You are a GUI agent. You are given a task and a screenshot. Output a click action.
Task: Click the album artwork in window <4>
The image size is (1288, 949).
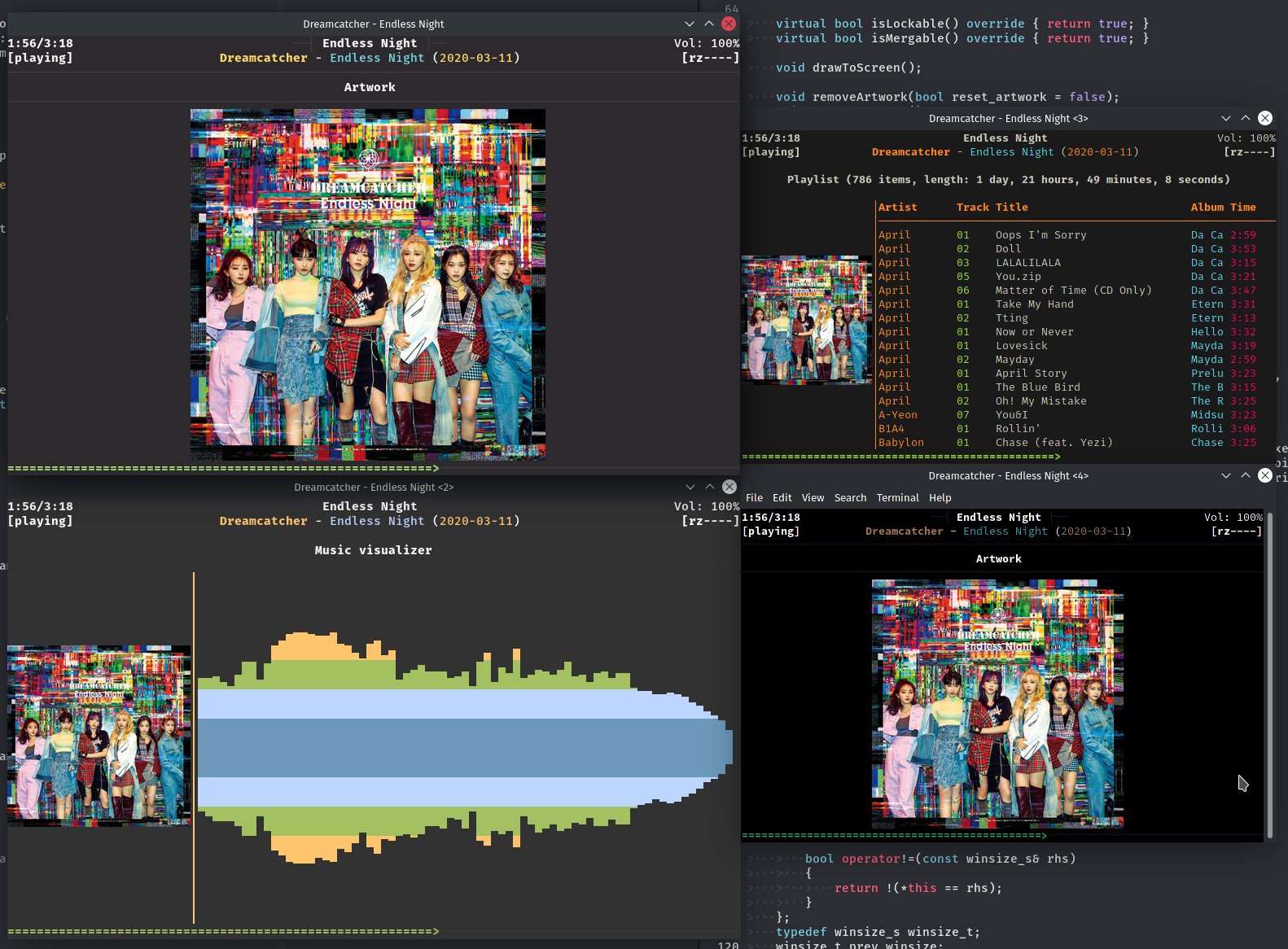(997, 704)
